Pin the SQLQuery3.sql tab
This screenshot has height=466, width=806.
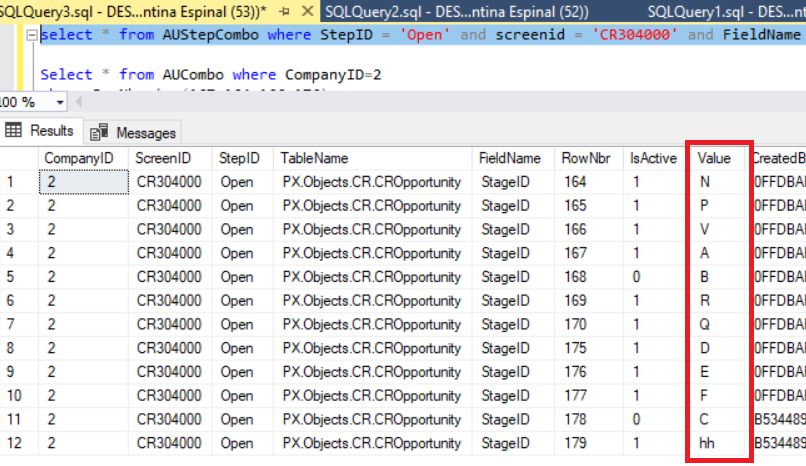[284, 11]
